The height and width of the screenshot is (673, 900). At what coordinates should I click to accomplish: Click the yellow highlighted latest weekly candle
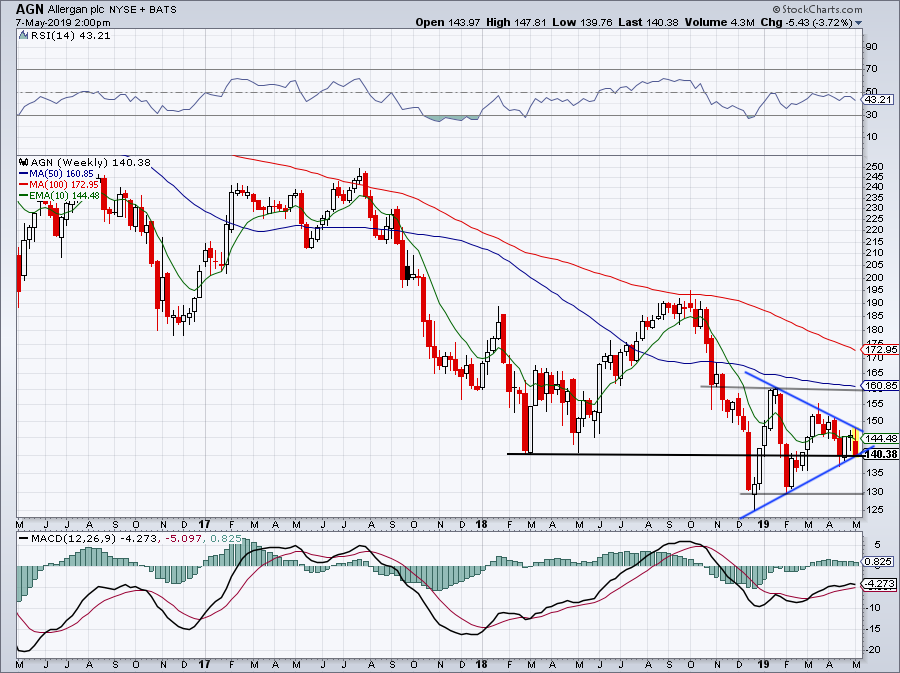click(x=856, y=441)
